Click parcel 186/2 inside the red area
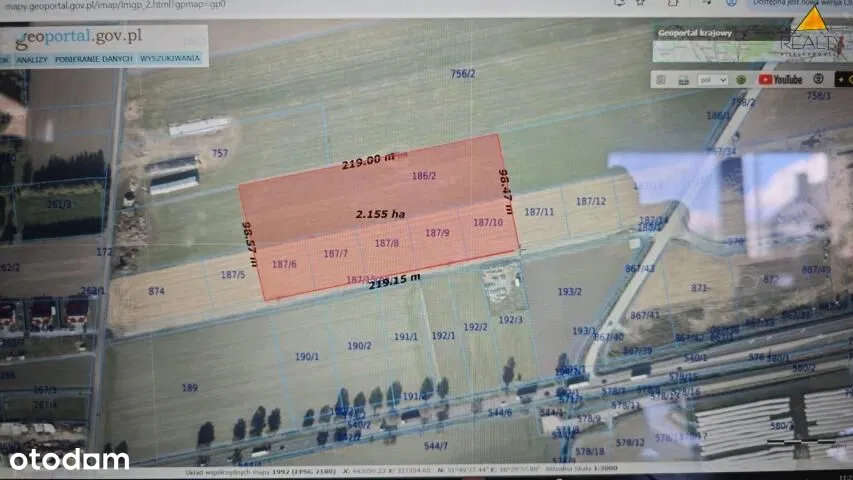The image size is (853, 480). click(424, 176)
